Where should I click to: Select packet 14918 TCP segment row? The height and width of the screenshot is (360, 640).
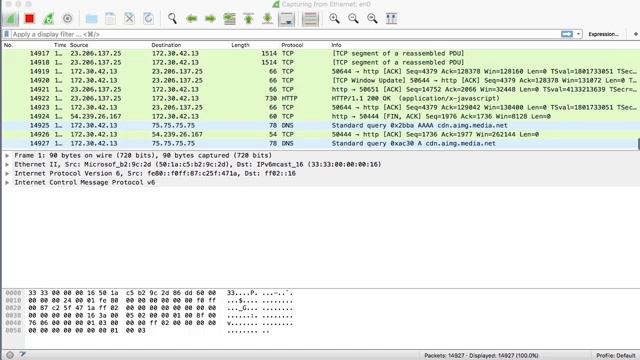[x=320, y=62]
